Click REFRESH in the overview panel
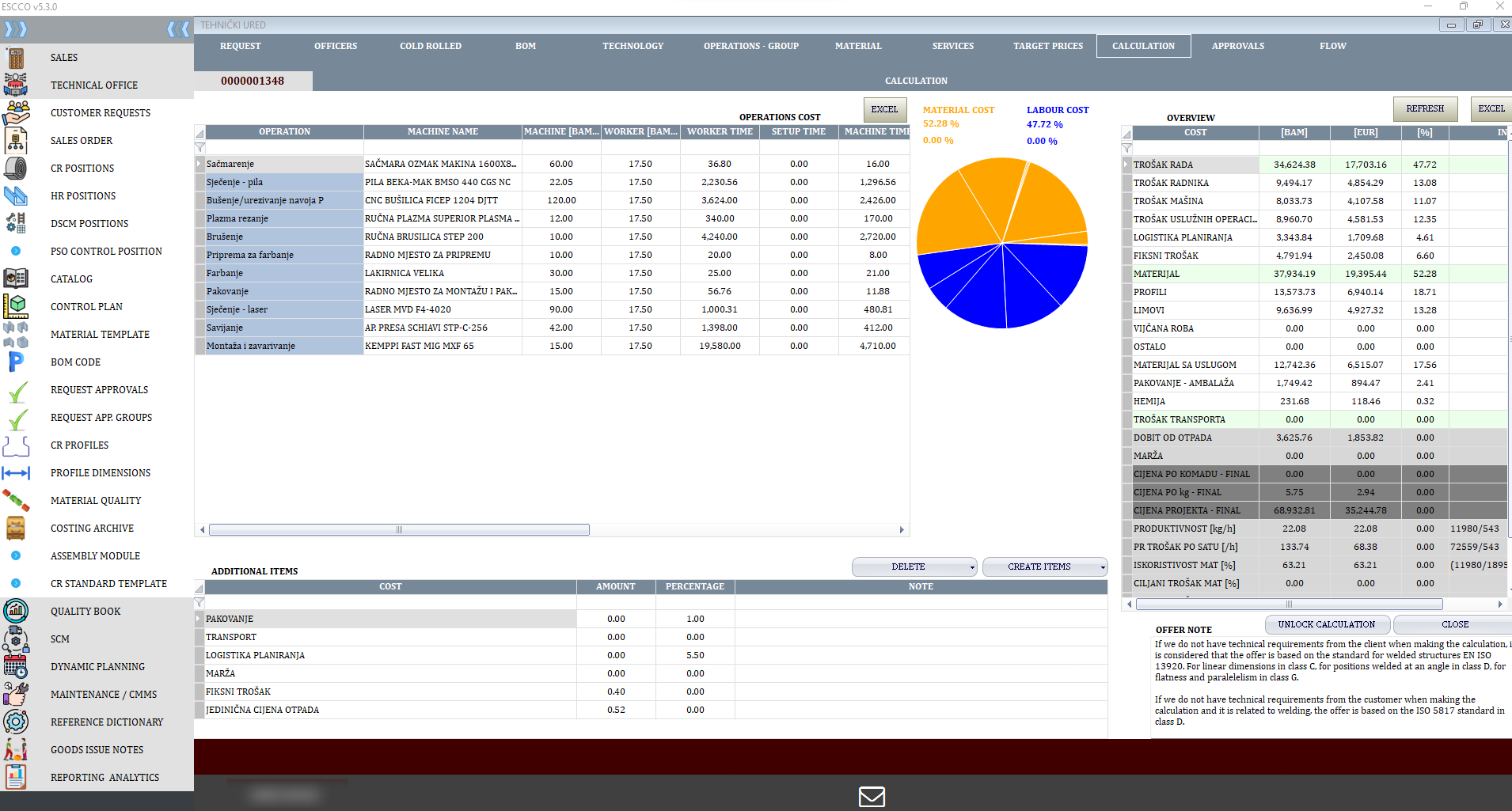This screenshot has width=1512, height=811. (1424, 108)
